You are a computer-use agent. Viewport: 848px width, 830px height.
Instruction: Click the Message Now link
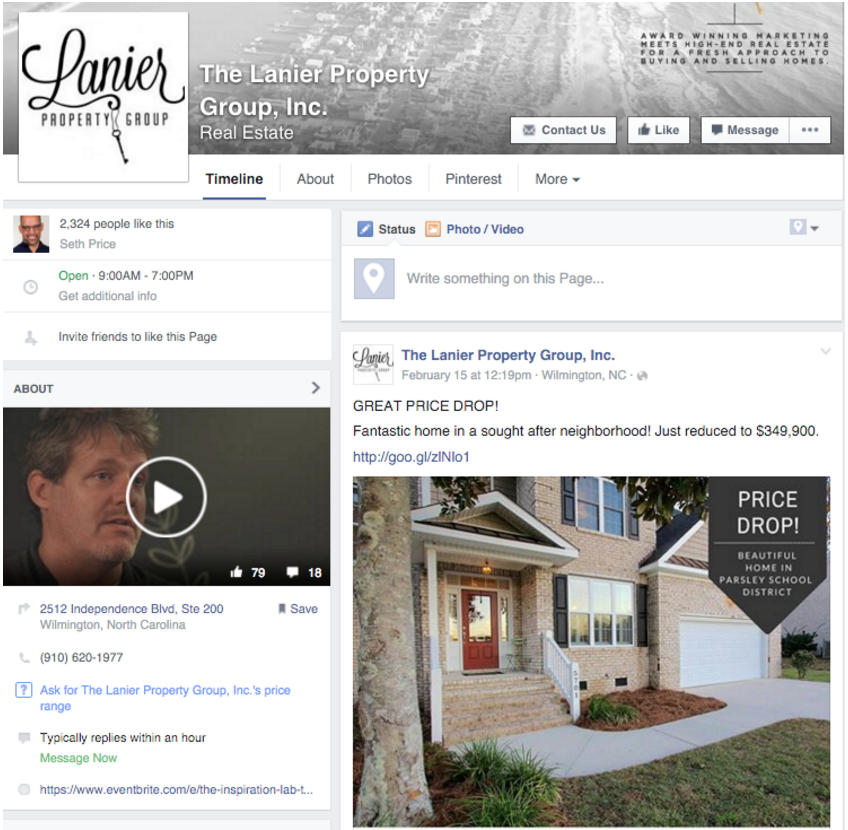click(x=78, y=758)
